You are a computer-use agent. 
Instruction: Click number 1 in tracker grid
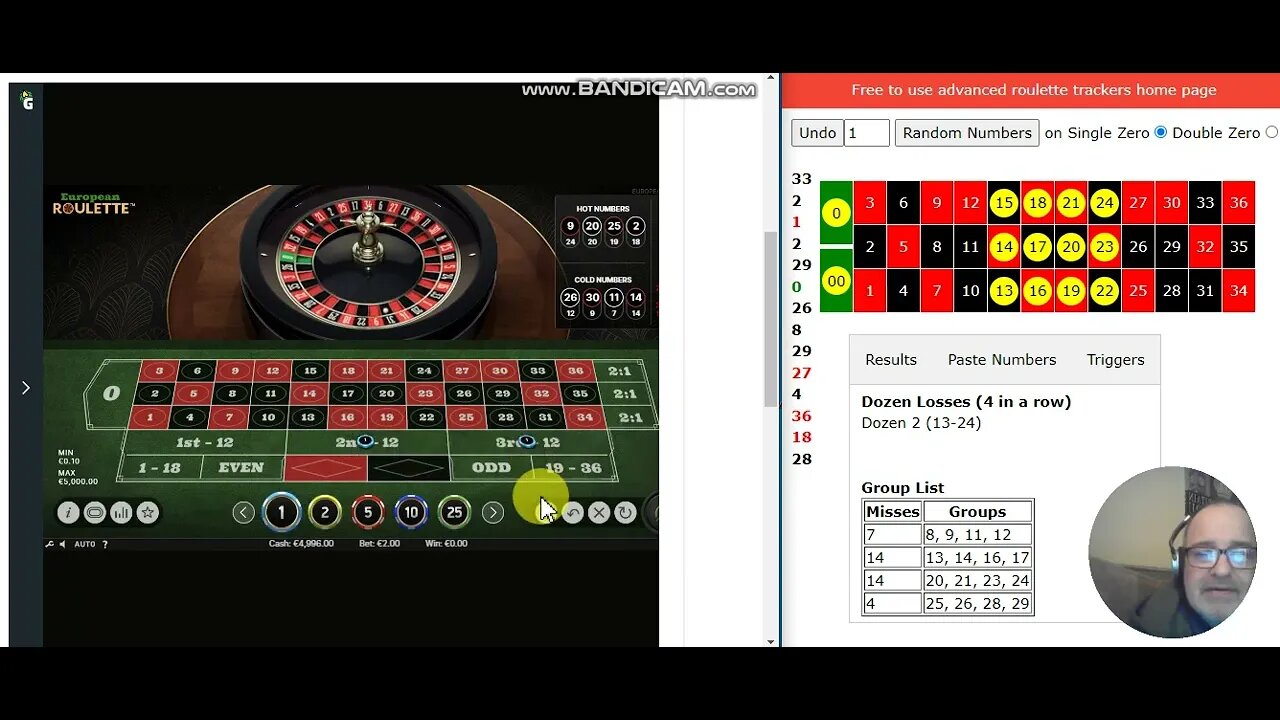click(870, 291)
